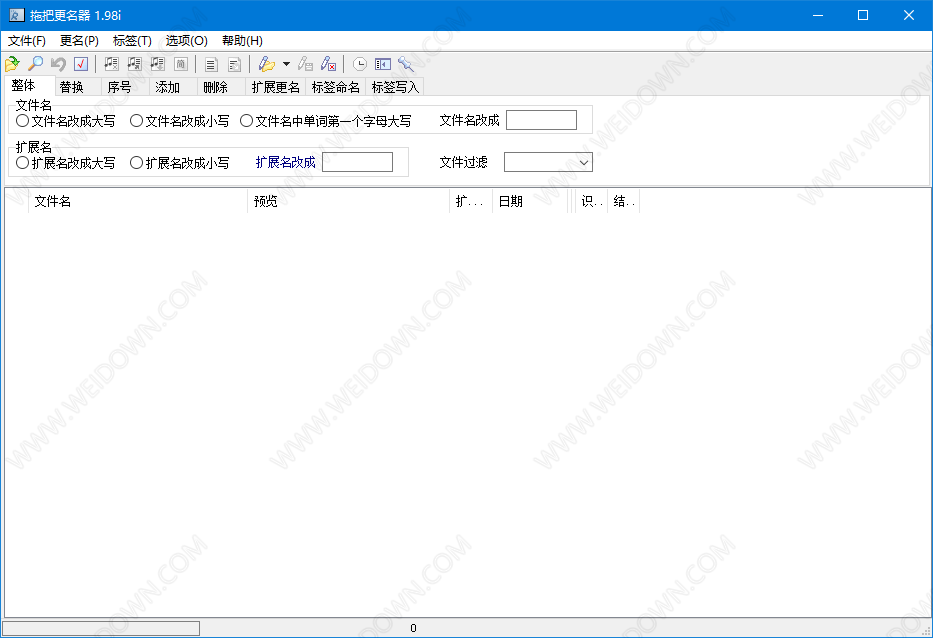Sort by the 预览 column header
Viewport: 933px width, 638px height.
pos(348,201)
